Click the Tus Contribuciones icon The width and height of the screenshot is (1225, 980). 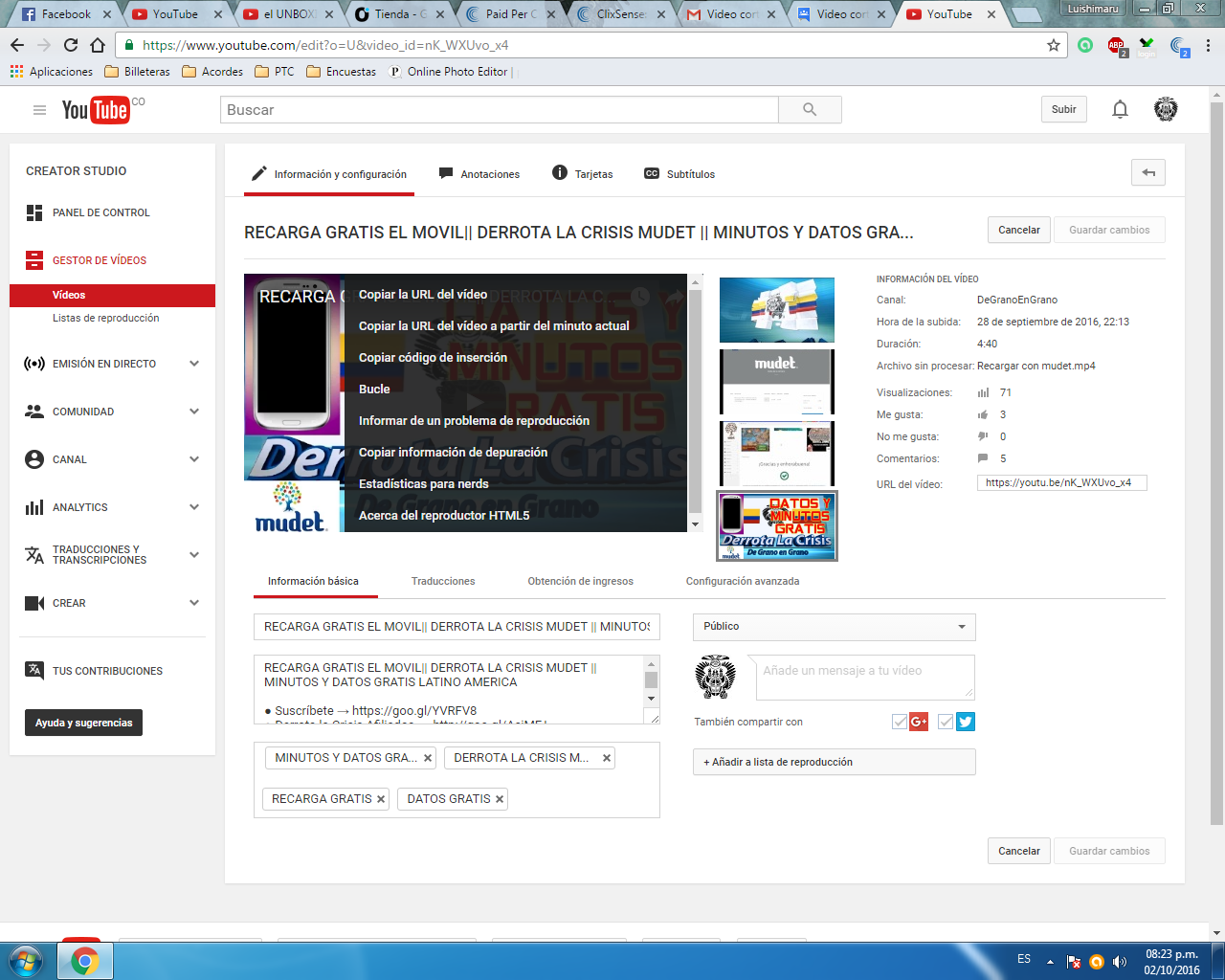[34, 670]
